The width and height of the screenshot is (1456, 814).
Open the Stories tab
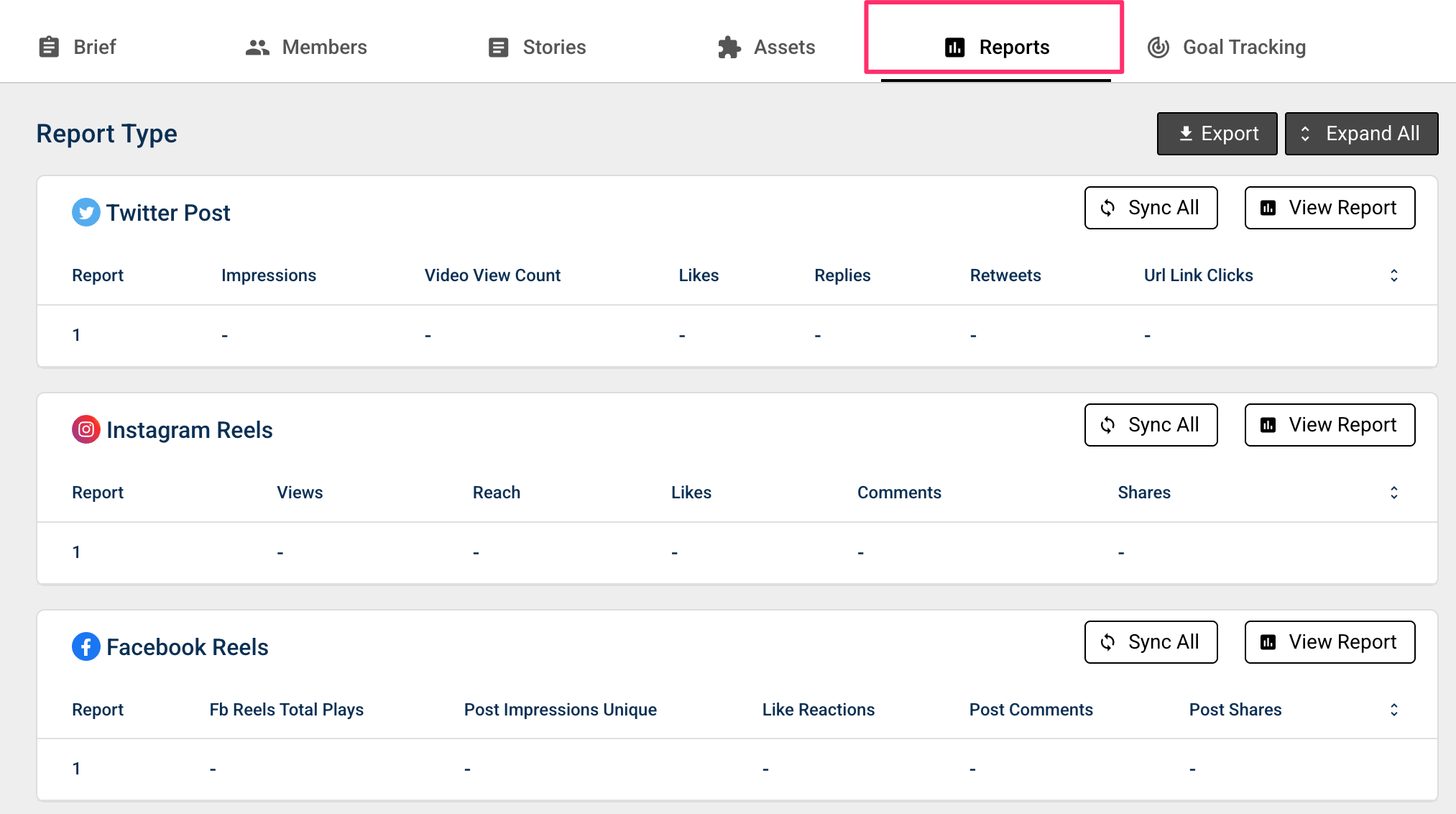tap(537, 47)
